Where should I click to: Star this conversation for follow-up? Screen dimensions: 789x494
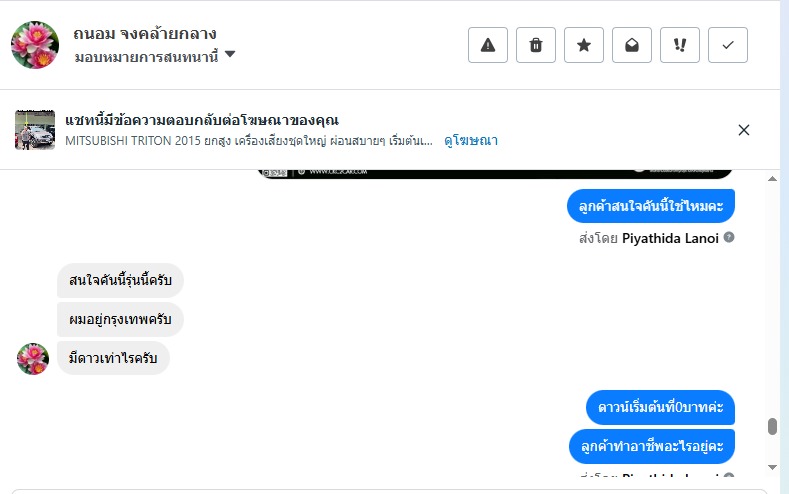[x=584, y=45]
